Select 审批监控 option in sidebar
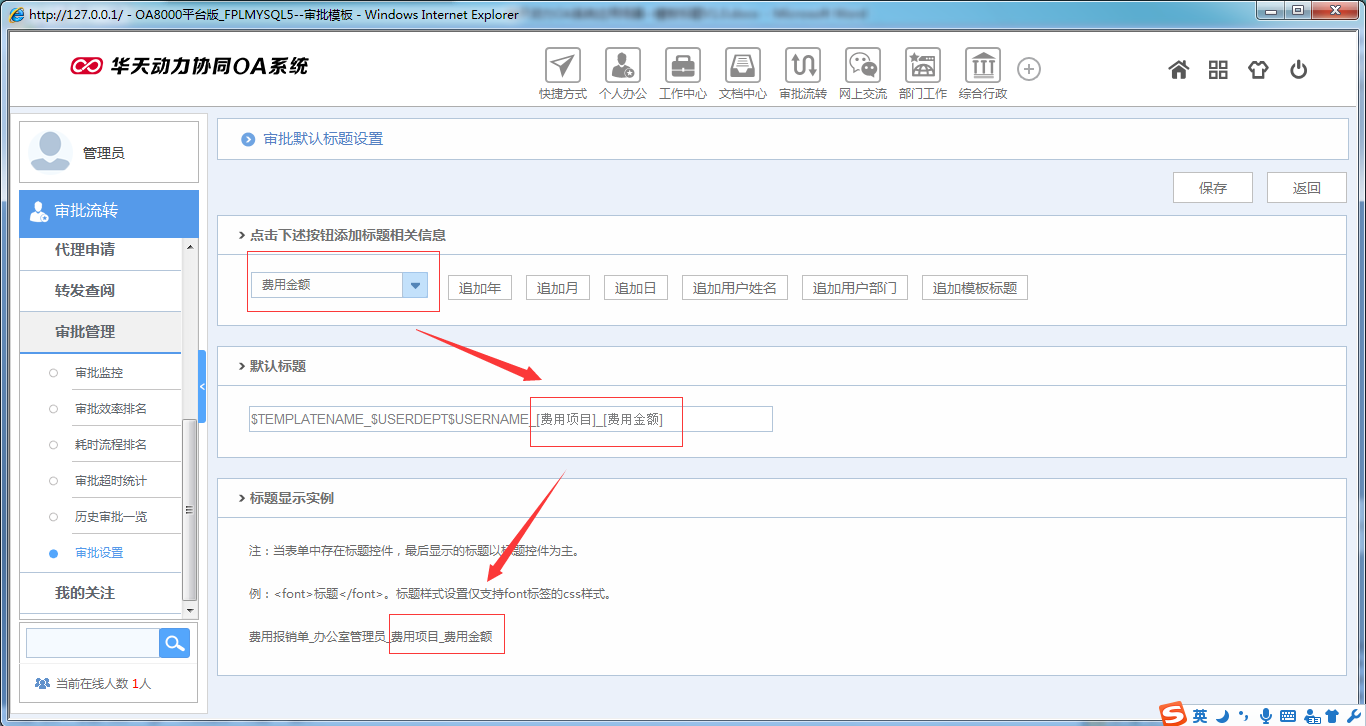 pyautogui.click(x=100, y=372)
